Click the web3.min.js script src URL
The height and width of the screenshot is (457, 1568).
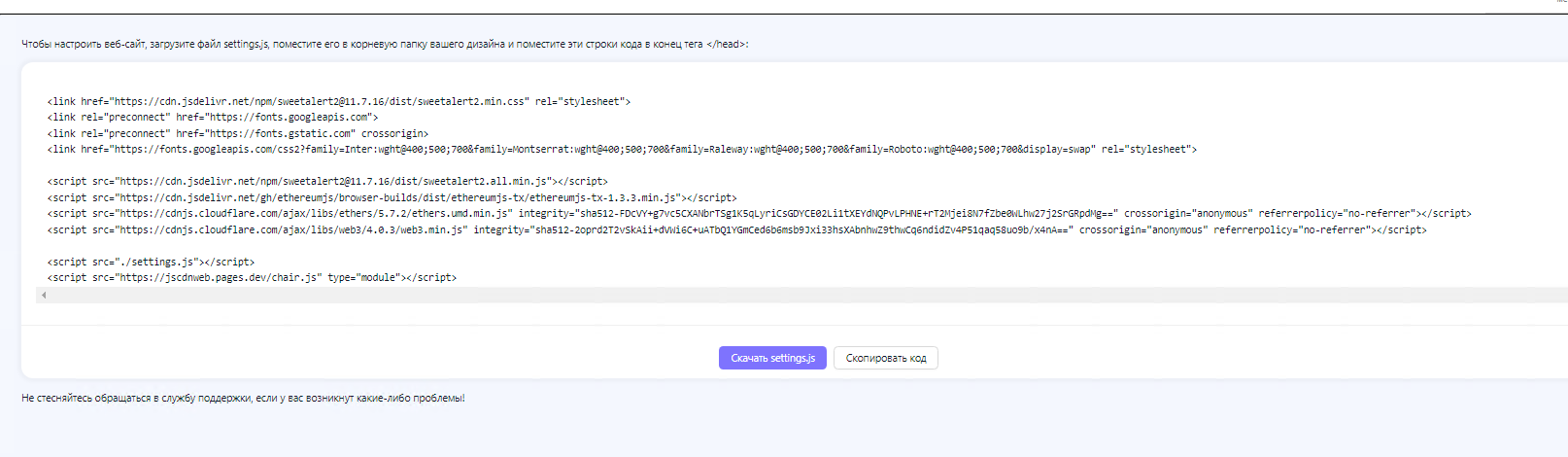(291, 229)
